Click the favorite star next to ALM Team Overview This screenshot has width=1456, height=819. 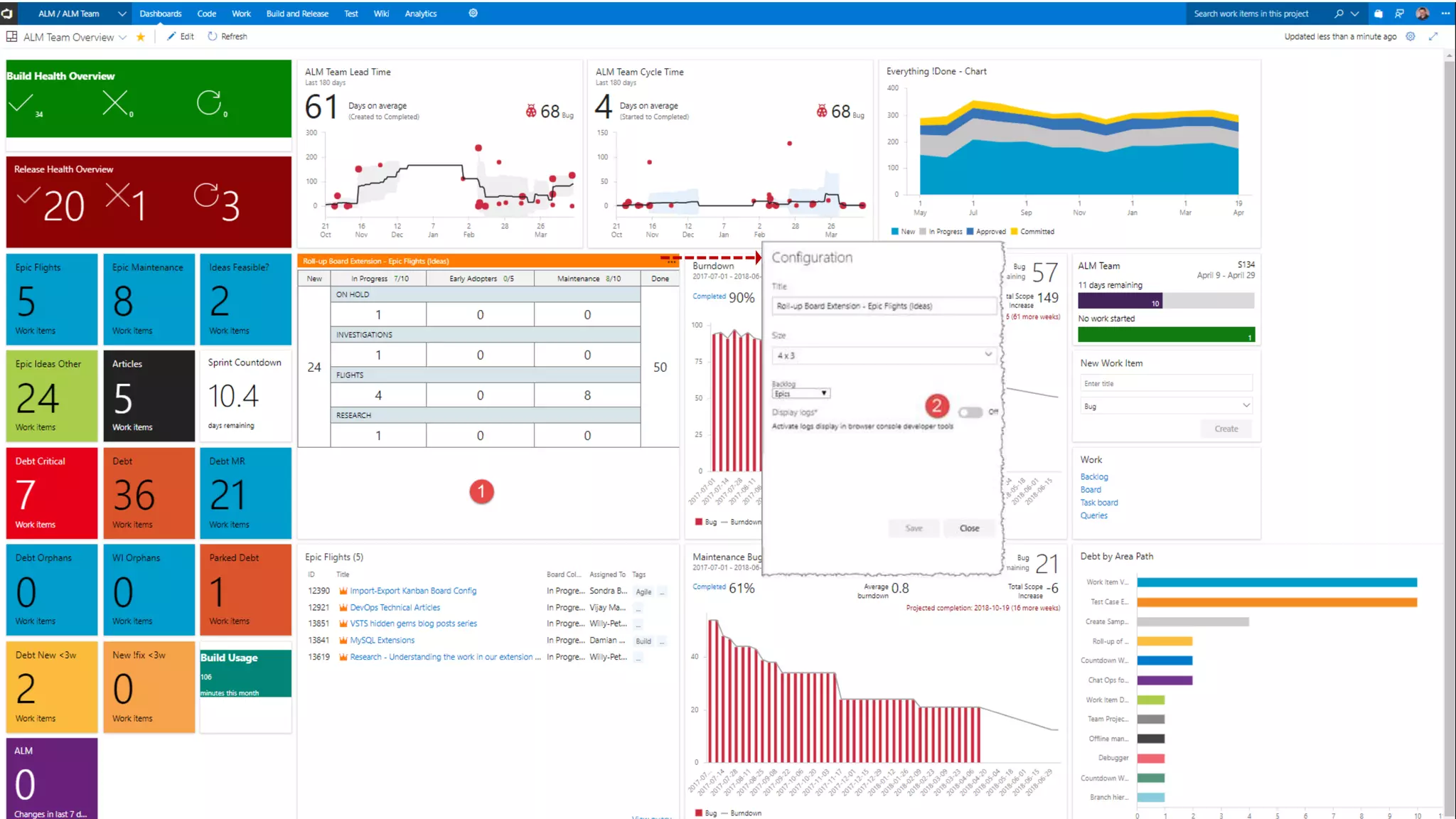click(x=141, y=37)
